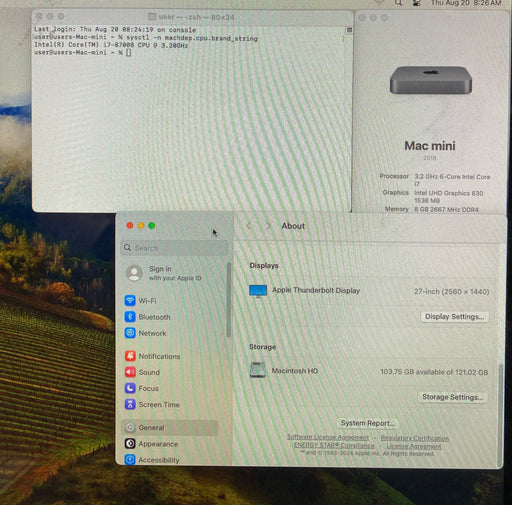This screenshot has width=512, height=505.
Task: Focus the Settings search field
Action: [174, 248]
